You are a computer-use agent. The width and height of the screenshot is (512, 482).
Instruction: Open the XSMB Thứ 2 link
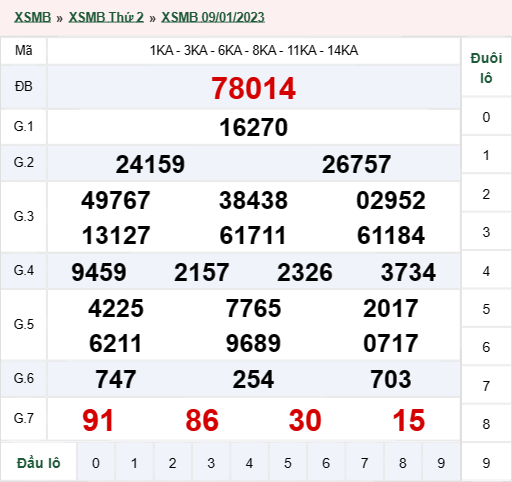106,17
